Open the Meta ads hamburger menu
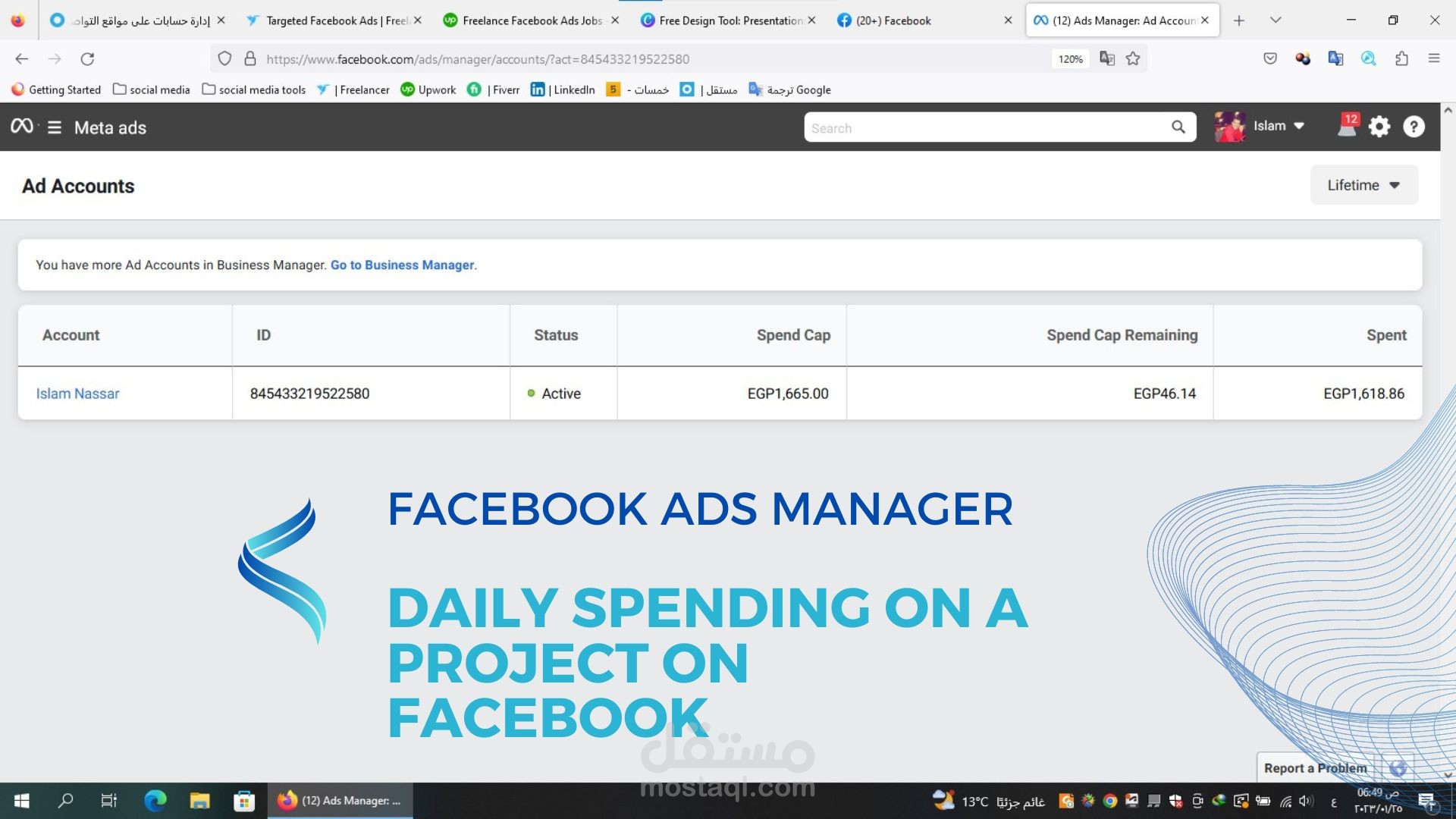The width and height of the screenshot is (1456, 819). (54, 127)
